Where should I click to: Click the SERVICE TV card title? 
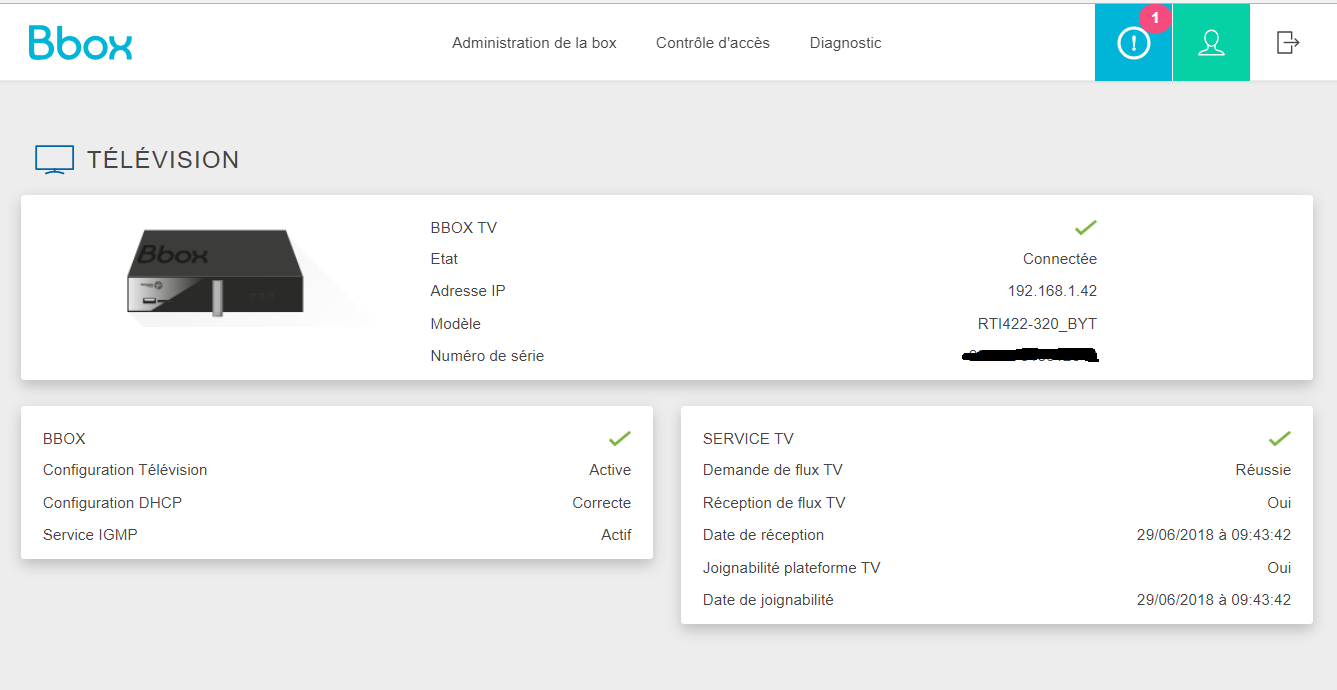click(x=748, y=439)
